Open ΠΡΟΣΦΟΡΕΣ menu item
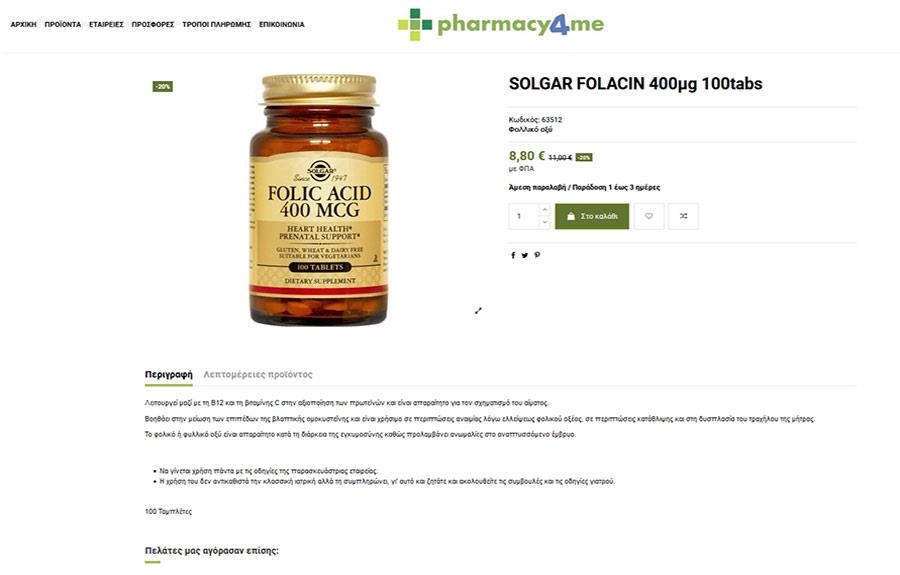This screenshot has width=900, height=575. (x=153, y=25)
